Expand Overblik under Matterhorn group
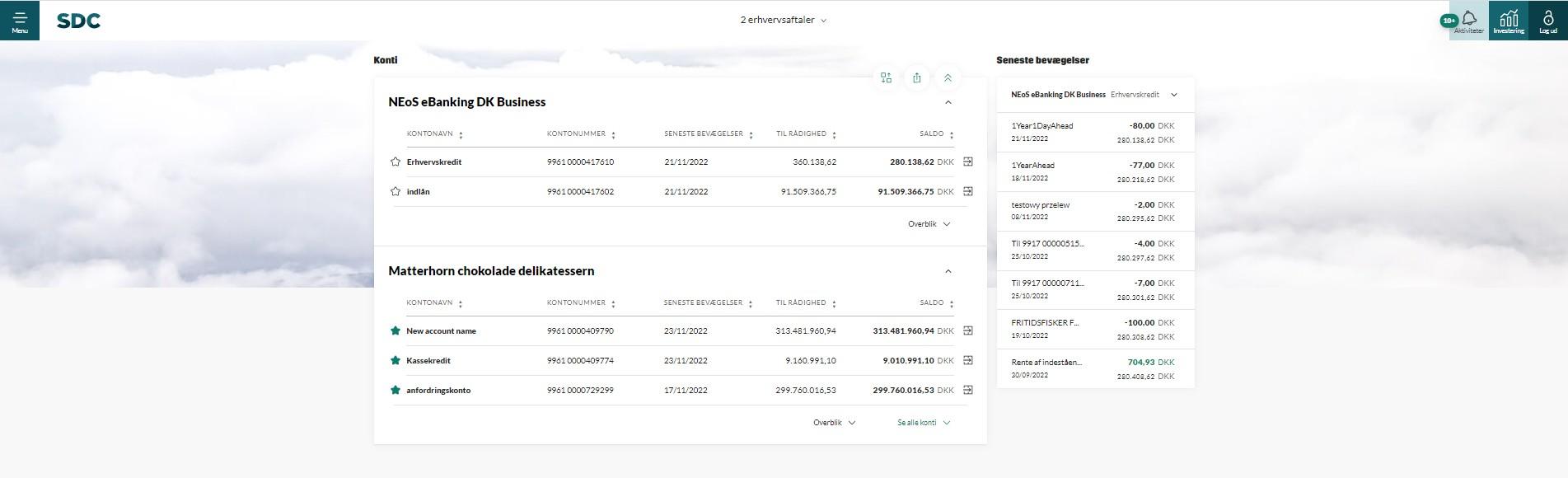Viewport: 1568px width, 478px height. [x=835, y=423]
